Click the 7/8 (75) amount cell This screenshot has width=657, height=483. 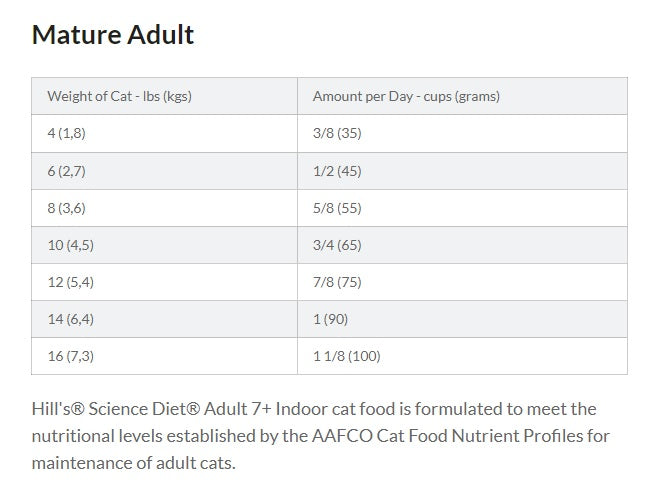click(x=462, y=282)
